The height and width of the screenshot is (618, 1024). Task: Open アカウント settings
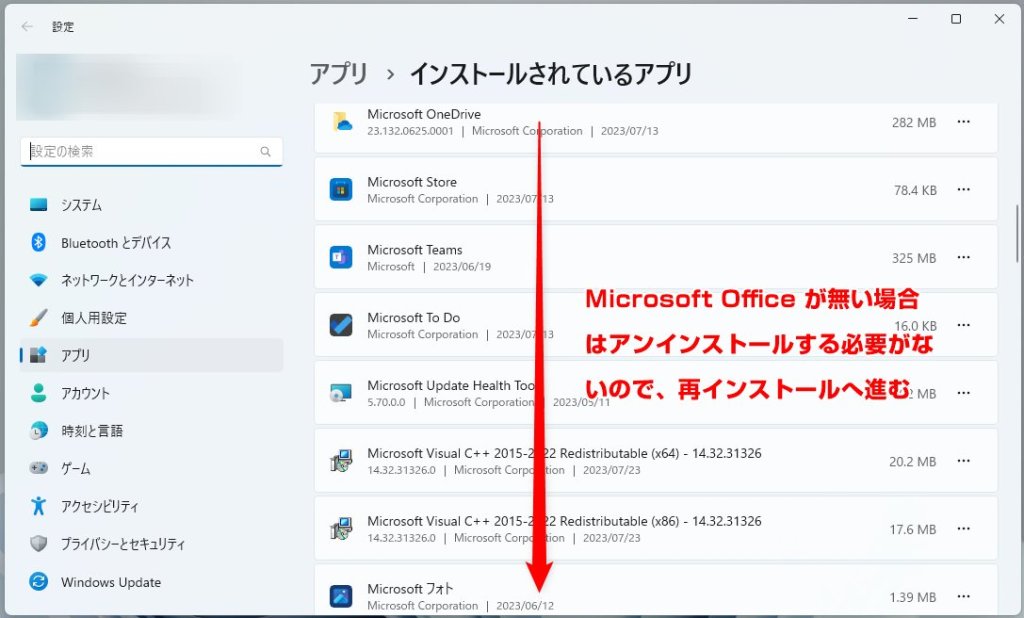click(x=152, y=393)
